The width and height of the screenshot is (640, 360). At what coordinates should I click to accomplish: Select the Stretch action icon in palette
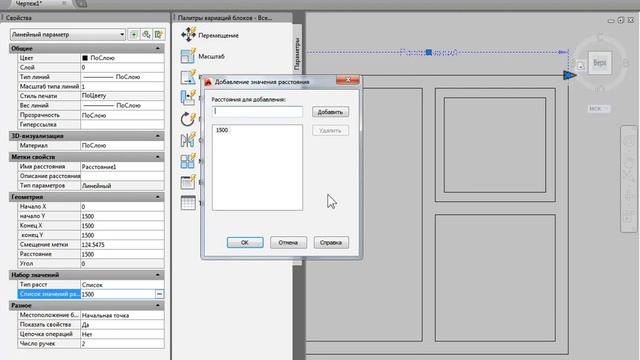coord(188,77)
